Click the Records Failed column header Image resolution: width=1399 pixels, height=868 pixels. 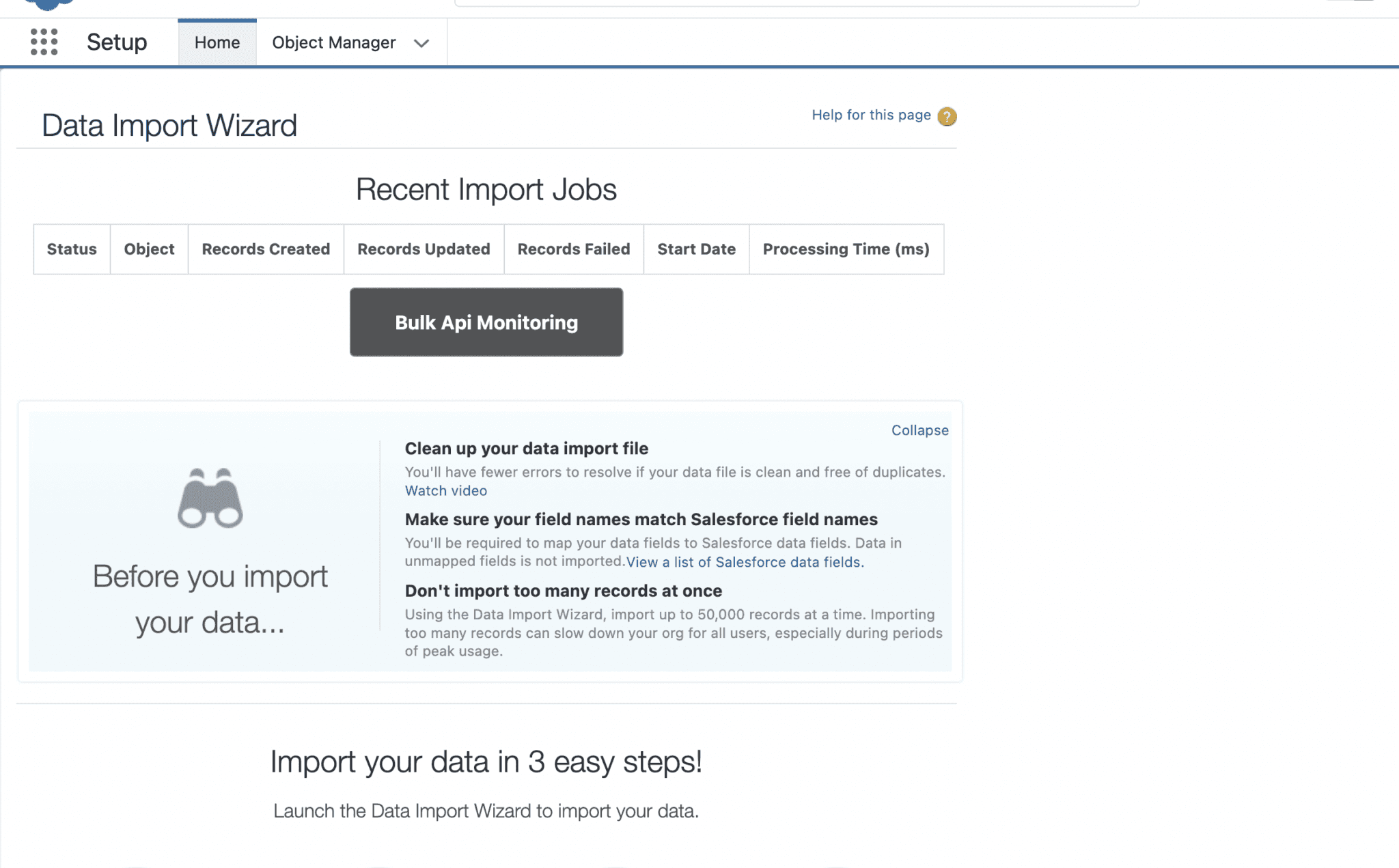point(573,249)
